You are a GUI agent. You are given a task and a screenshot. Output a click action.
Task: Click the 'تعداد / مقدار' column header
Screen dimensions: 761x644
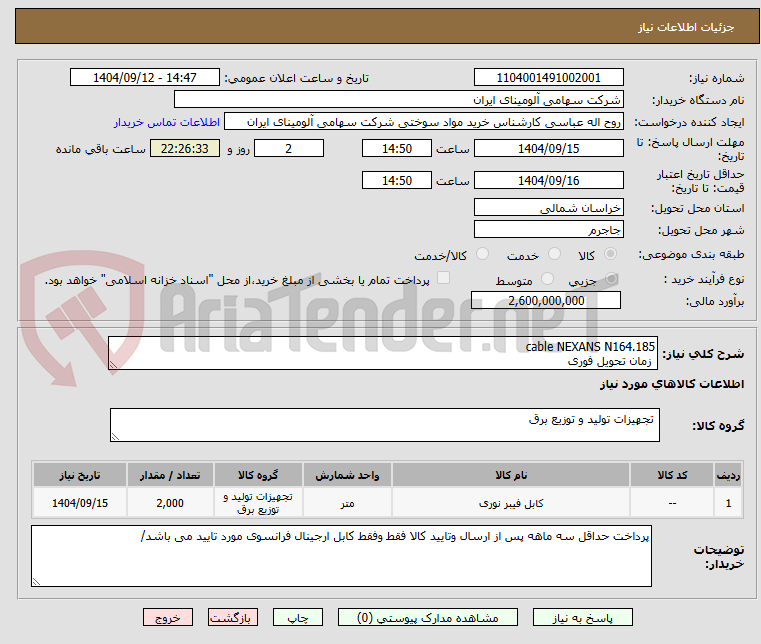pos(170,475)
